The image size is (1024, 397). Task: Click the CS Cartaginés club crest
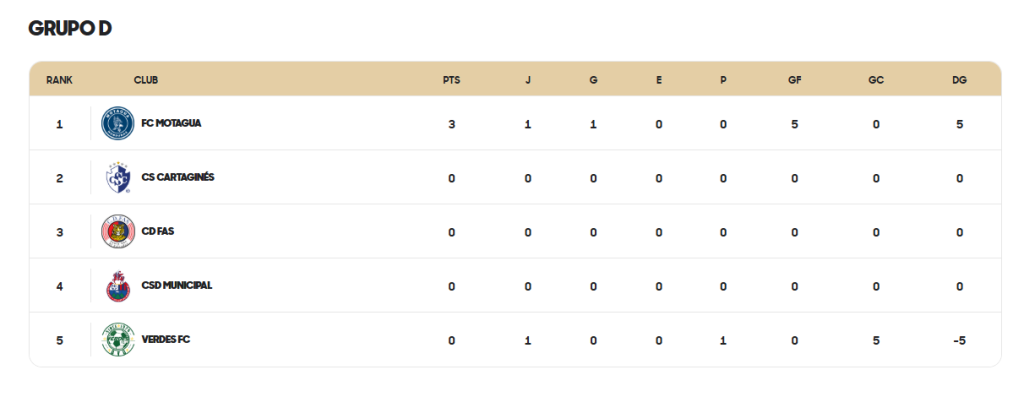click(118, 178)
